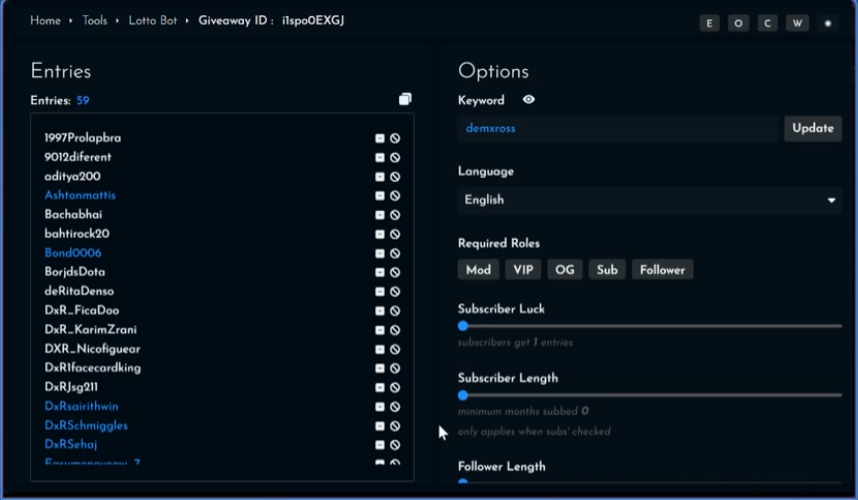The height and width of the screenshot is (500, 858).
Task: Remove entry BorjdsDota with minus icon
Action: point(380,272)
